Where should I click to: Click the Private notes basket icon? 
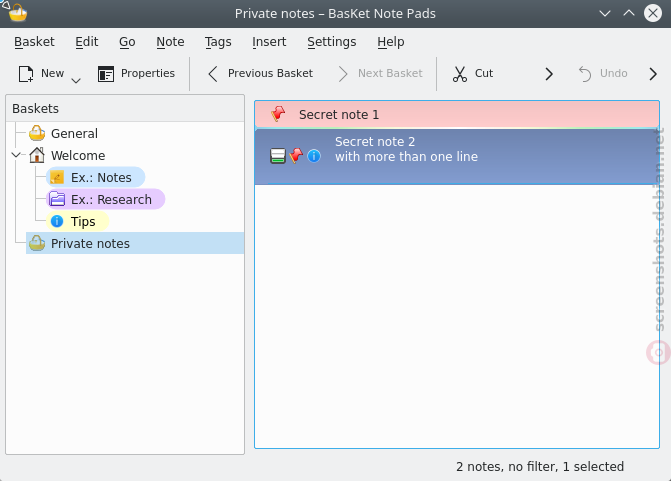tap(37, 243)
